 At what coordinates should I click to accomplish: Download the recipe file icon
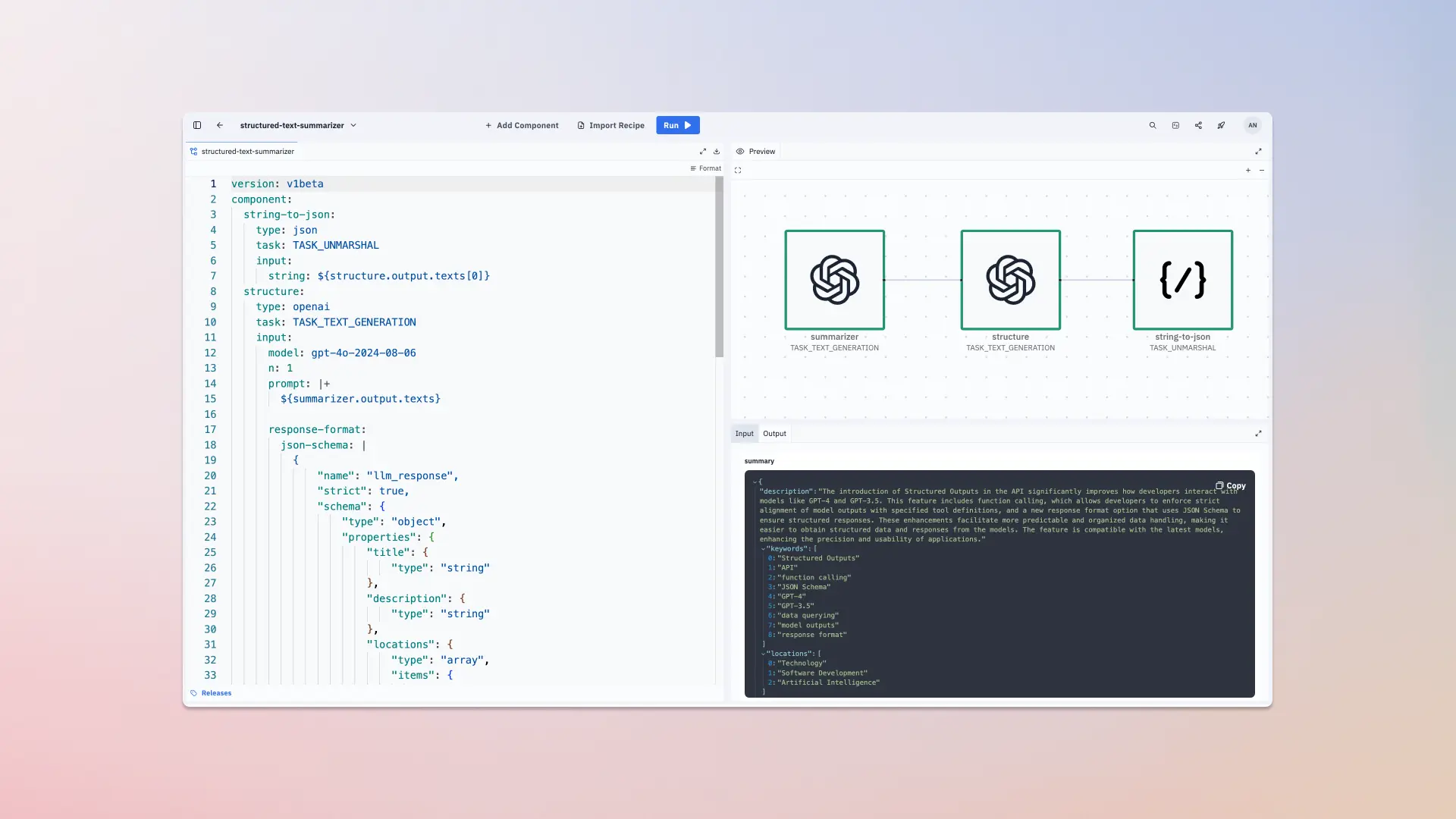point(717,152)
